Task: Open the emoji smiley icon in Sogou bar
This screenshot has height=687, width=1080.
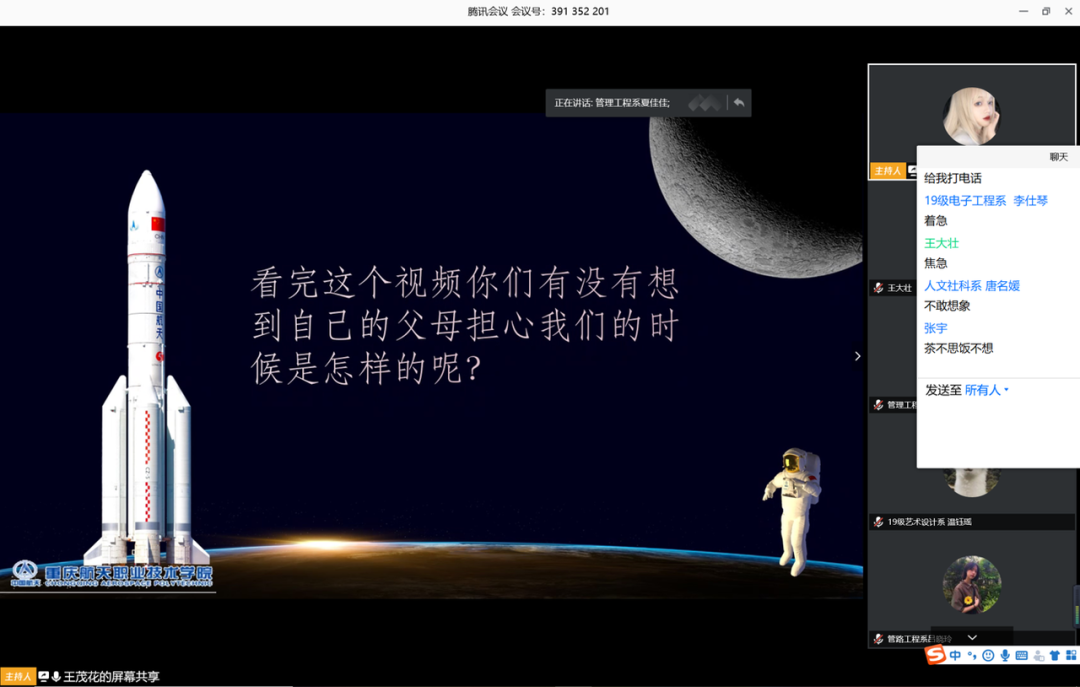Action: (988, 655)
